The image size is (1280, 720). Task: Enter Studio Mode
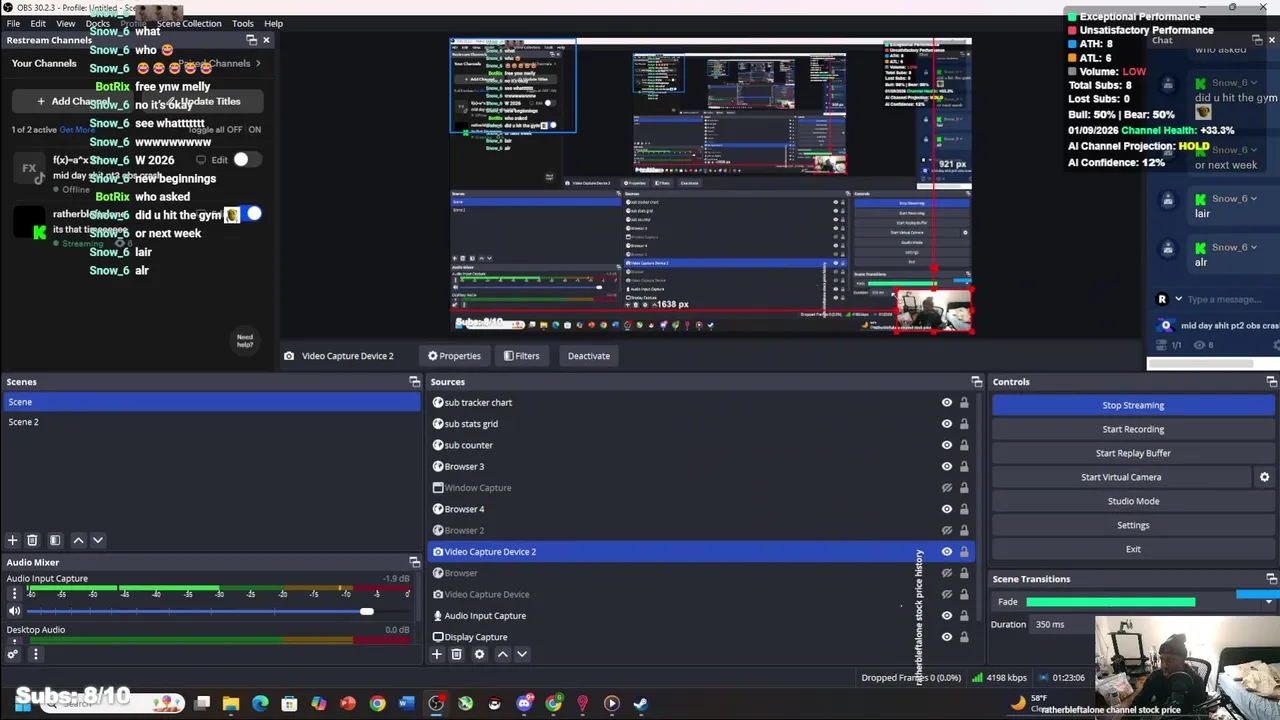1133,501
